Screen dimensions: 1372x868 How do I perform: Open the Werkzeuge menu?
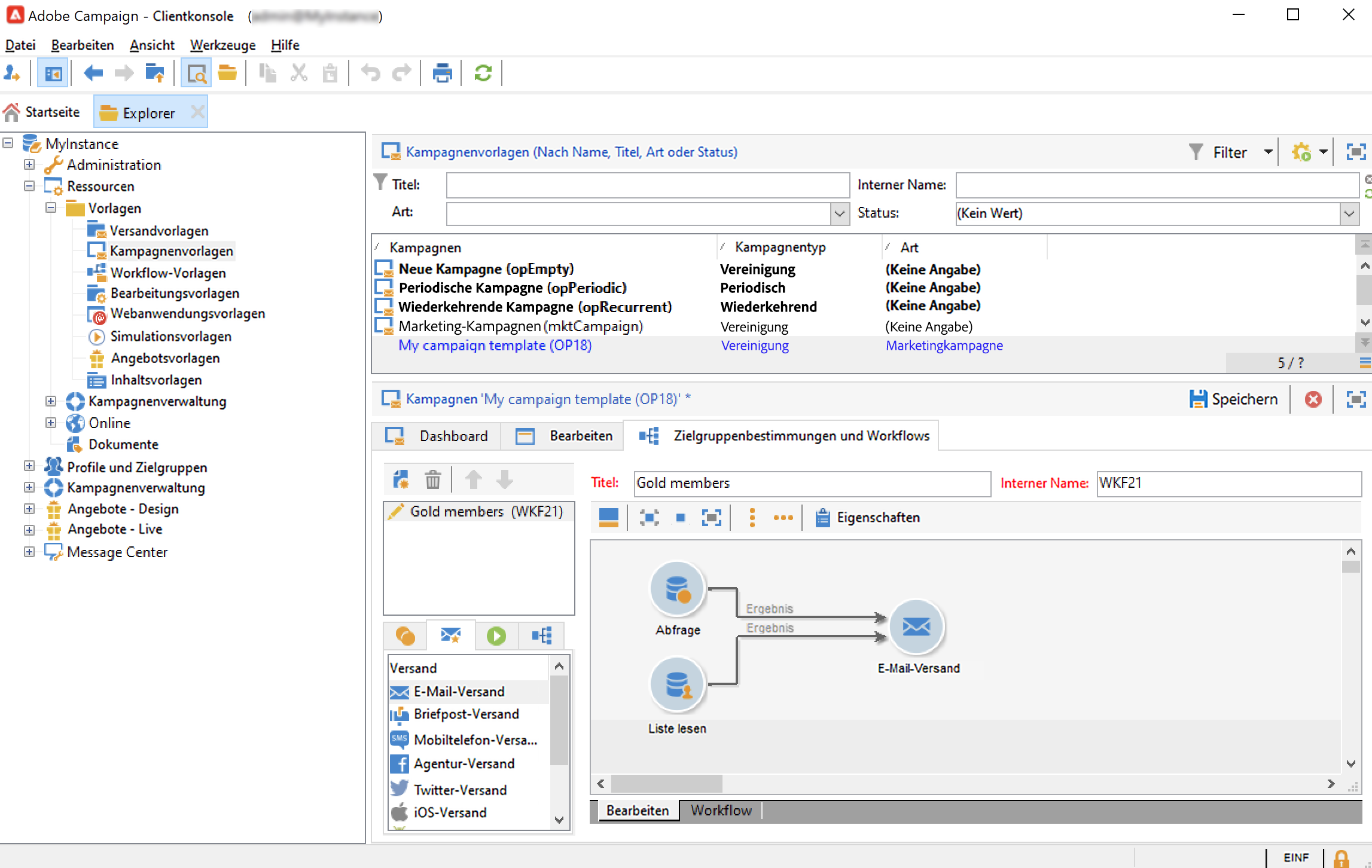pos(222,45)
